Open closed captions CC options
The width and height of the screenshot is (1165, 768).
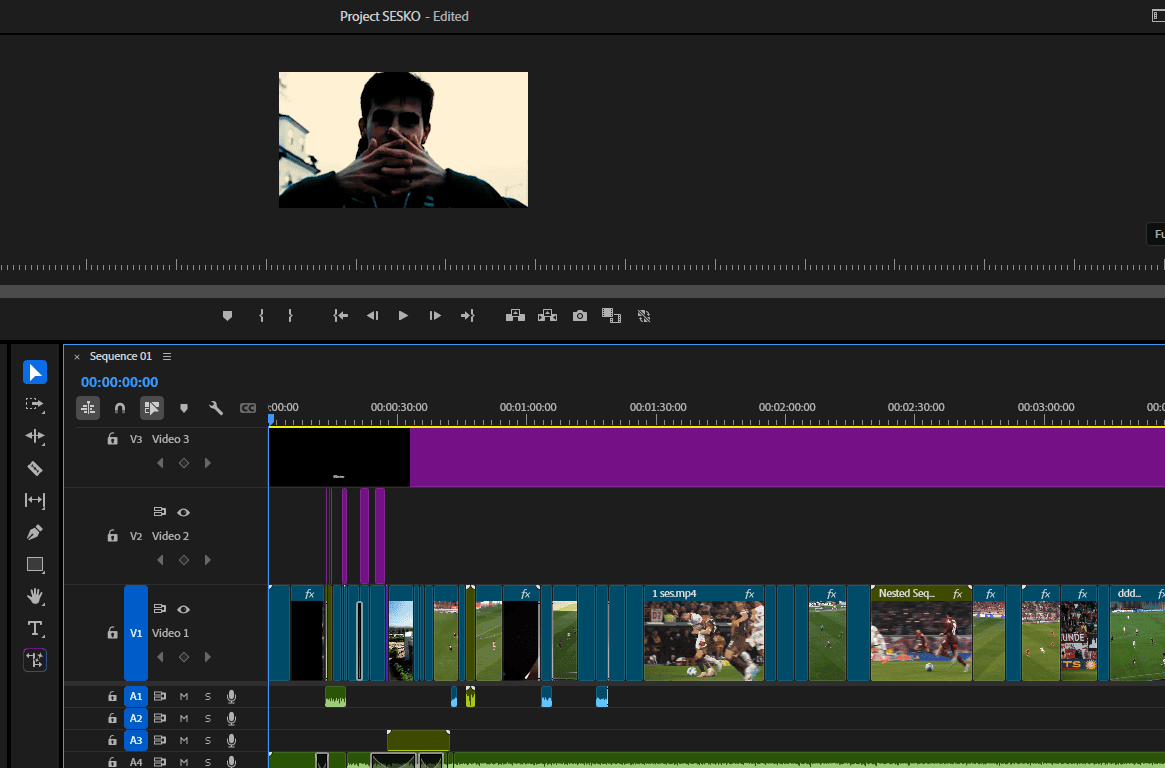coord(248,408)
